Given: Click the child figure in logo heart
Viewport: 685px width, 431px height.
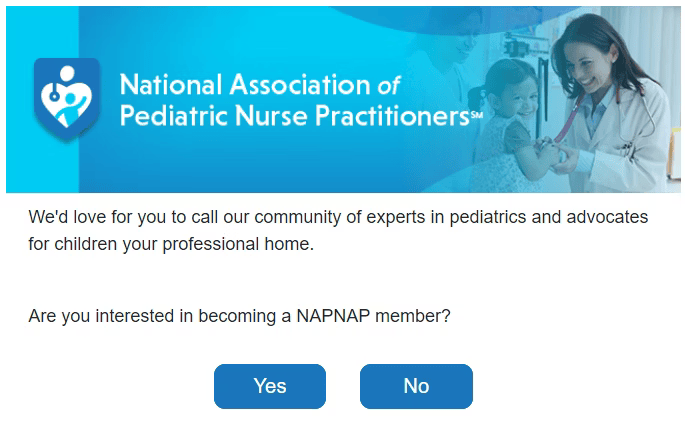Looking at the screenshot, I should [x=73, y=107].
